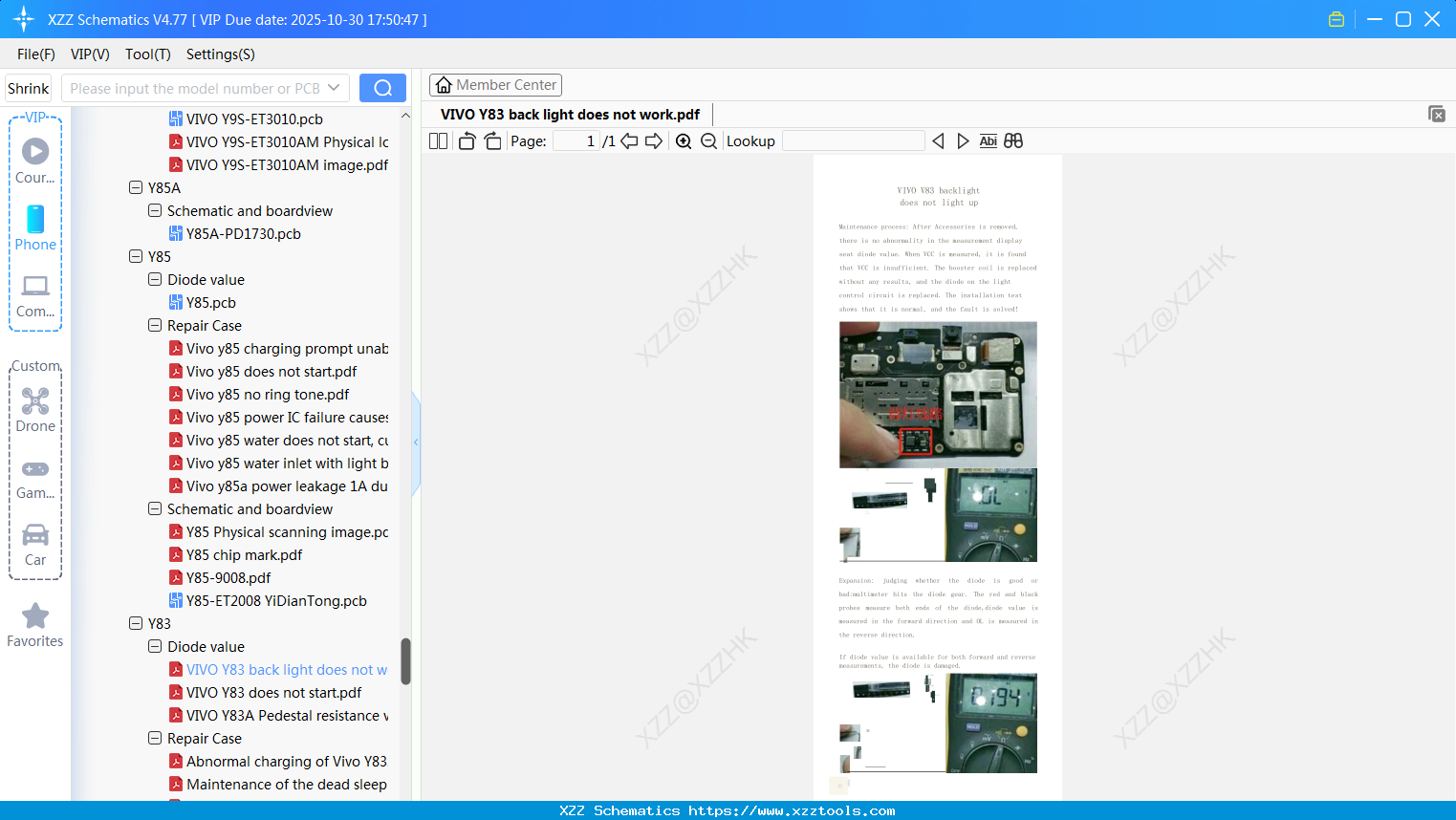This screenshot has width=1456, height=820.
Task: Toggle the Abi whole-word match icon
Action: click(989, 141)
